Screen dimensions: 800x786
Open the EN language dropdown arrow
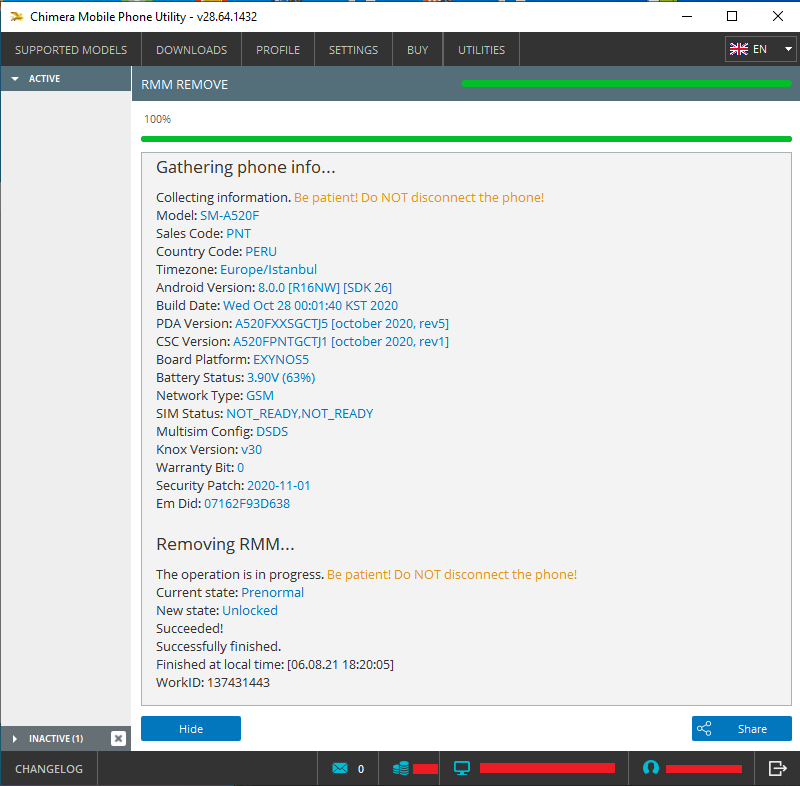click(788, 49)
